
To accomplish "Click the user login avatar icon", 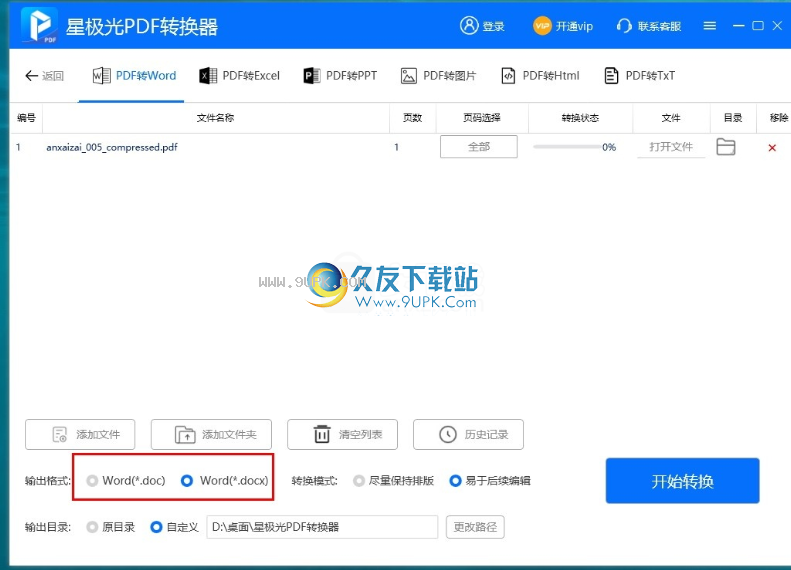I will pyautogui.click(x=469, y=25).
